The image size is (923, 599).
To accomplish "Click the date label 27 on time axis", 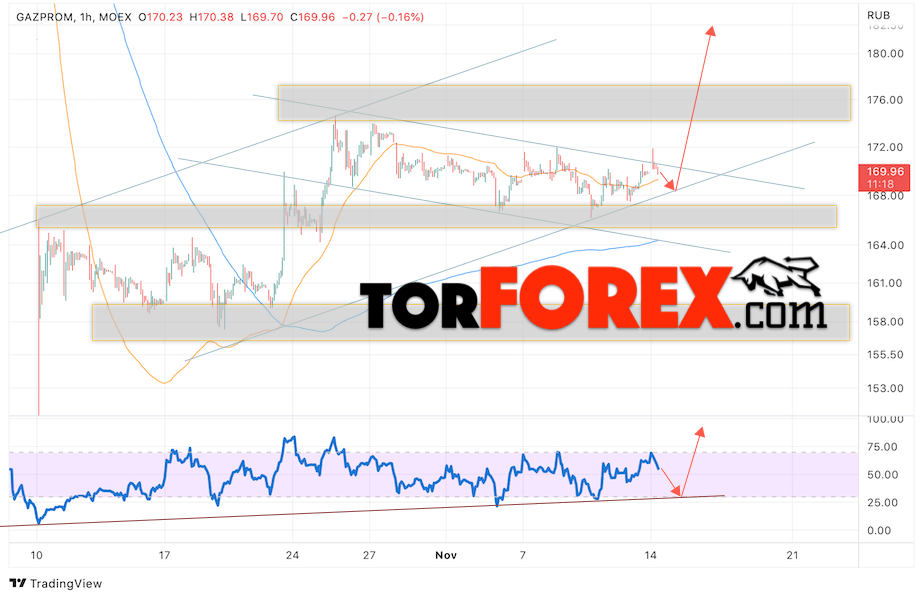I will pos(368,555).
